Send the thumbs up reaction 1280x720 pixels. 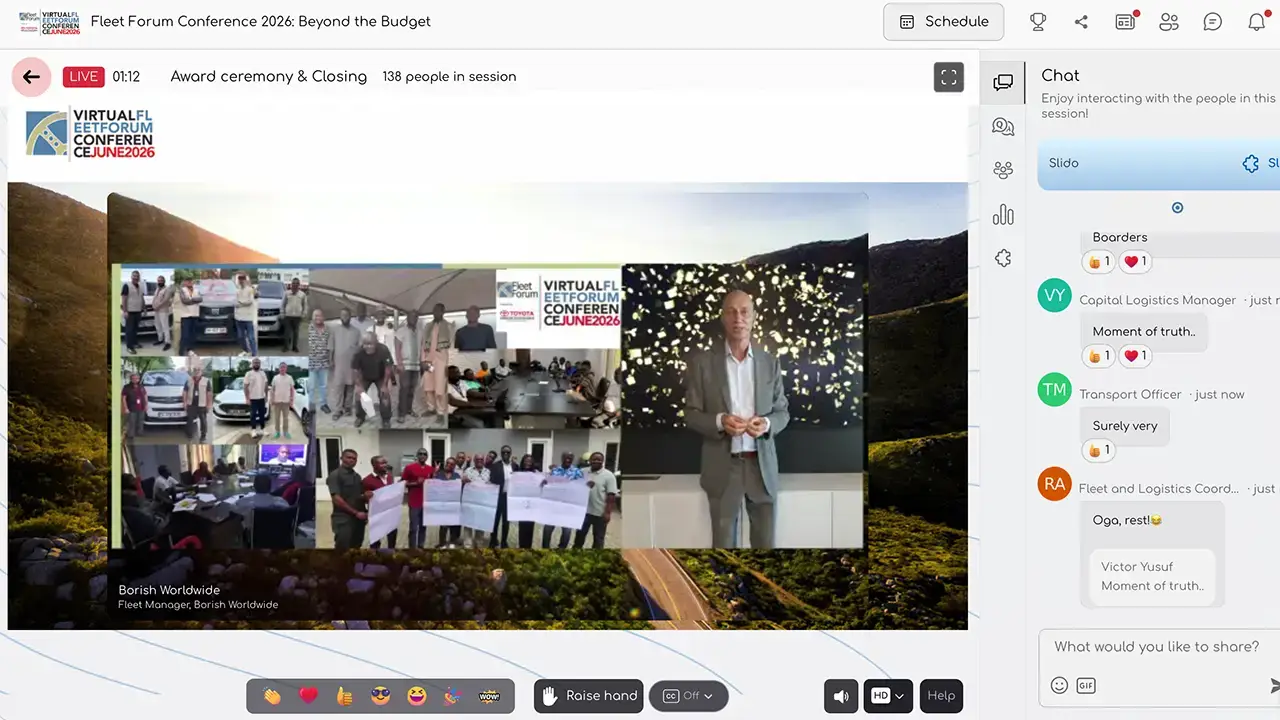point(344,696)
